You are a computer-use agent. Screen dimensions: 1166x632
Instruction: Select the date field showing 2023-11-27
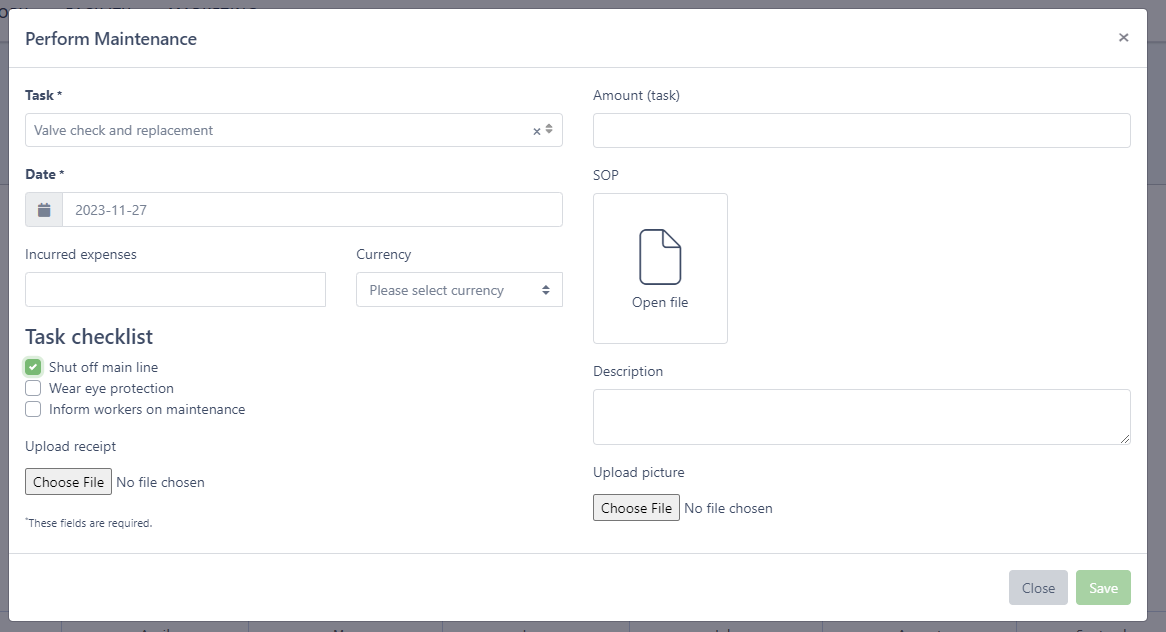pyautogui.click(x=312, y=210)
